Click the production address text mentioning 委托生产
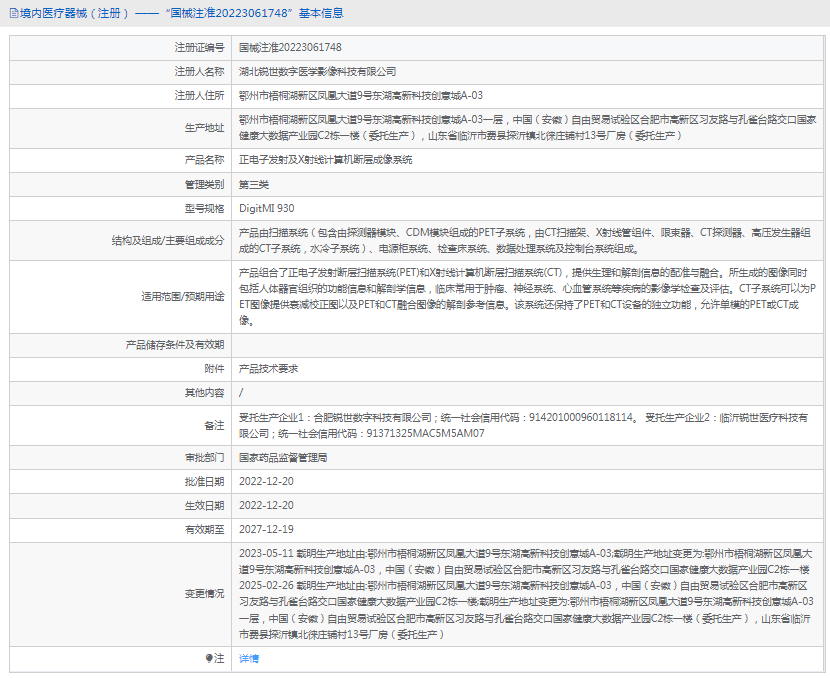Viewport: 830px width, 678px height. tap(527, 128)
